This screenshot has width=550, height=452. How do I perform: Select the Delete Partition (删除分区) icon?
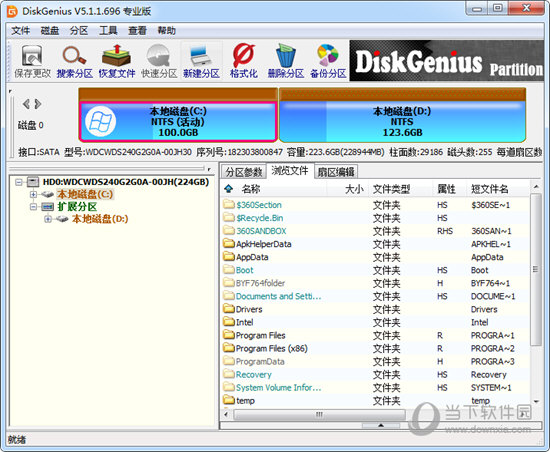coord(286,61)
